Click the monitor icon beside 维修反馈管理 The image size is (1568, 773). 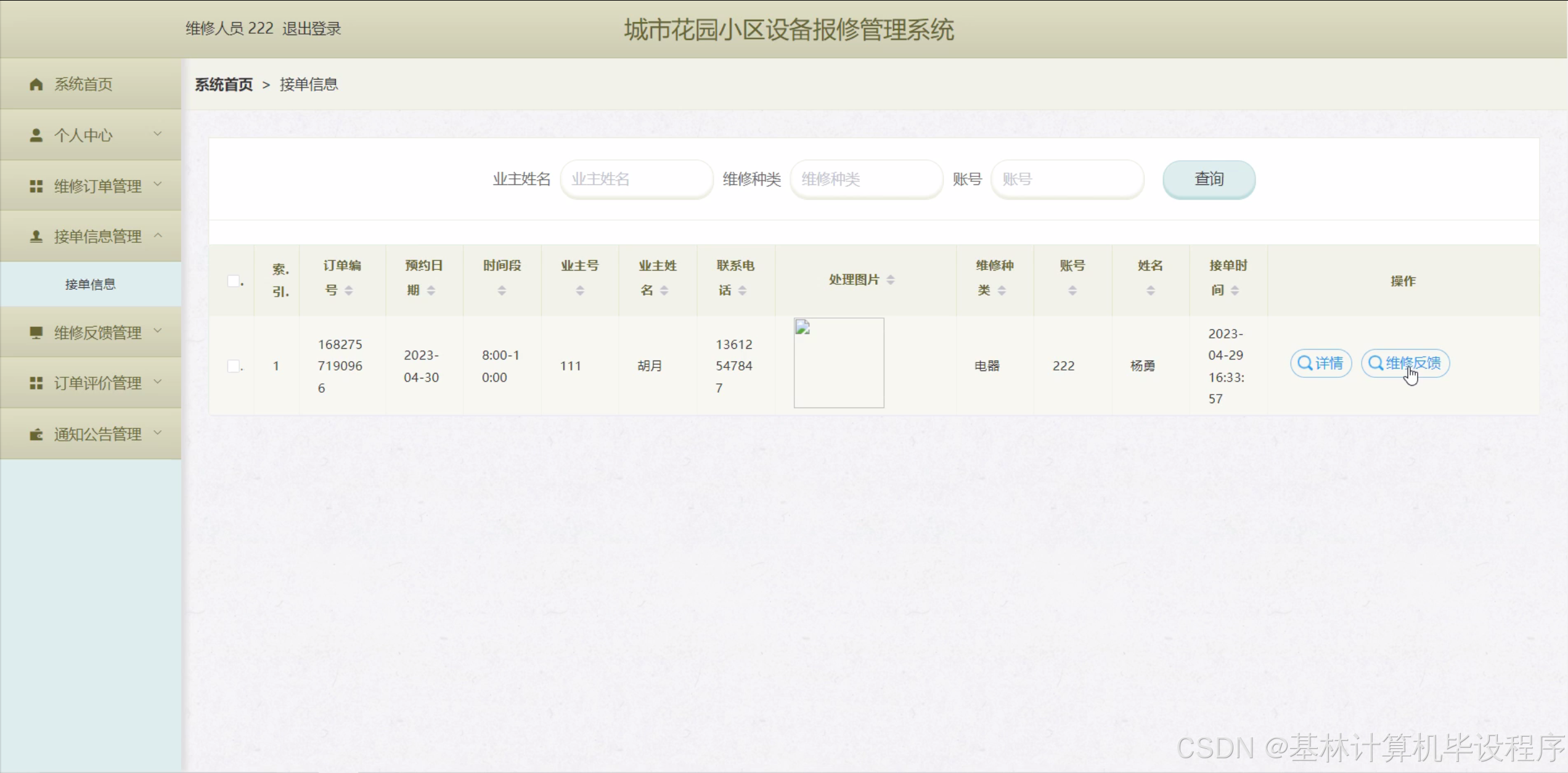click(36, 333)
